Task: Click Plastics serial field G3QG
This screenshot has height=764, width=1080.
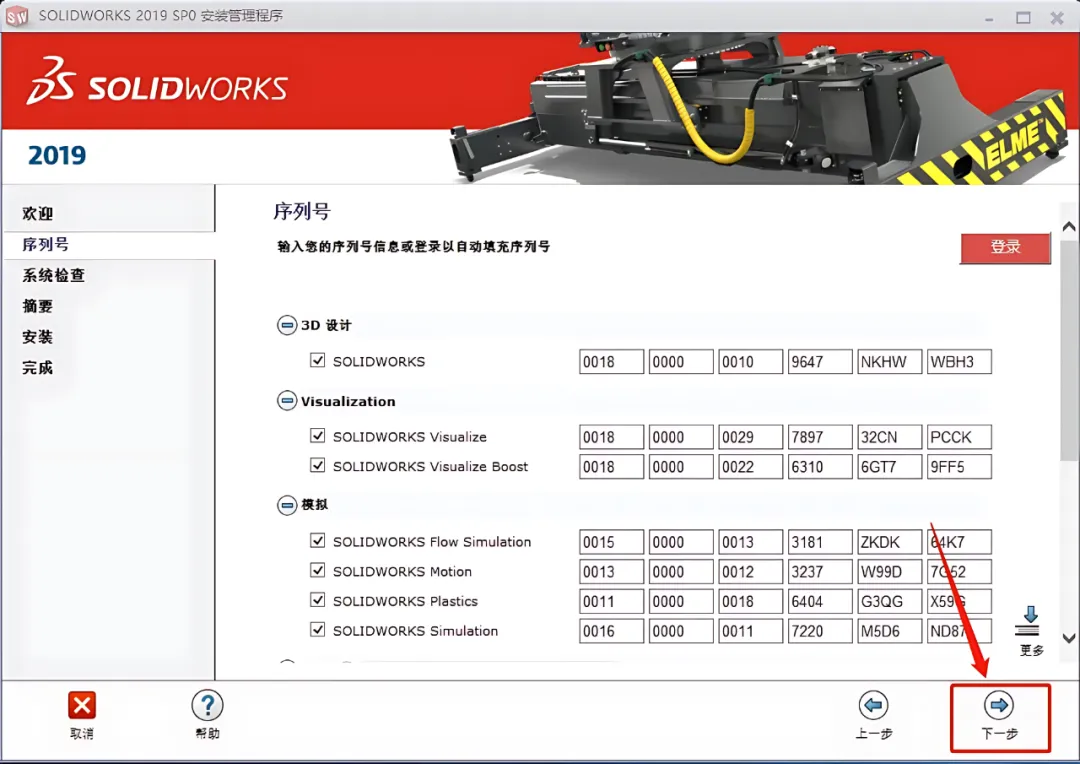Action: pyautogui.click(x=889, y=601)
